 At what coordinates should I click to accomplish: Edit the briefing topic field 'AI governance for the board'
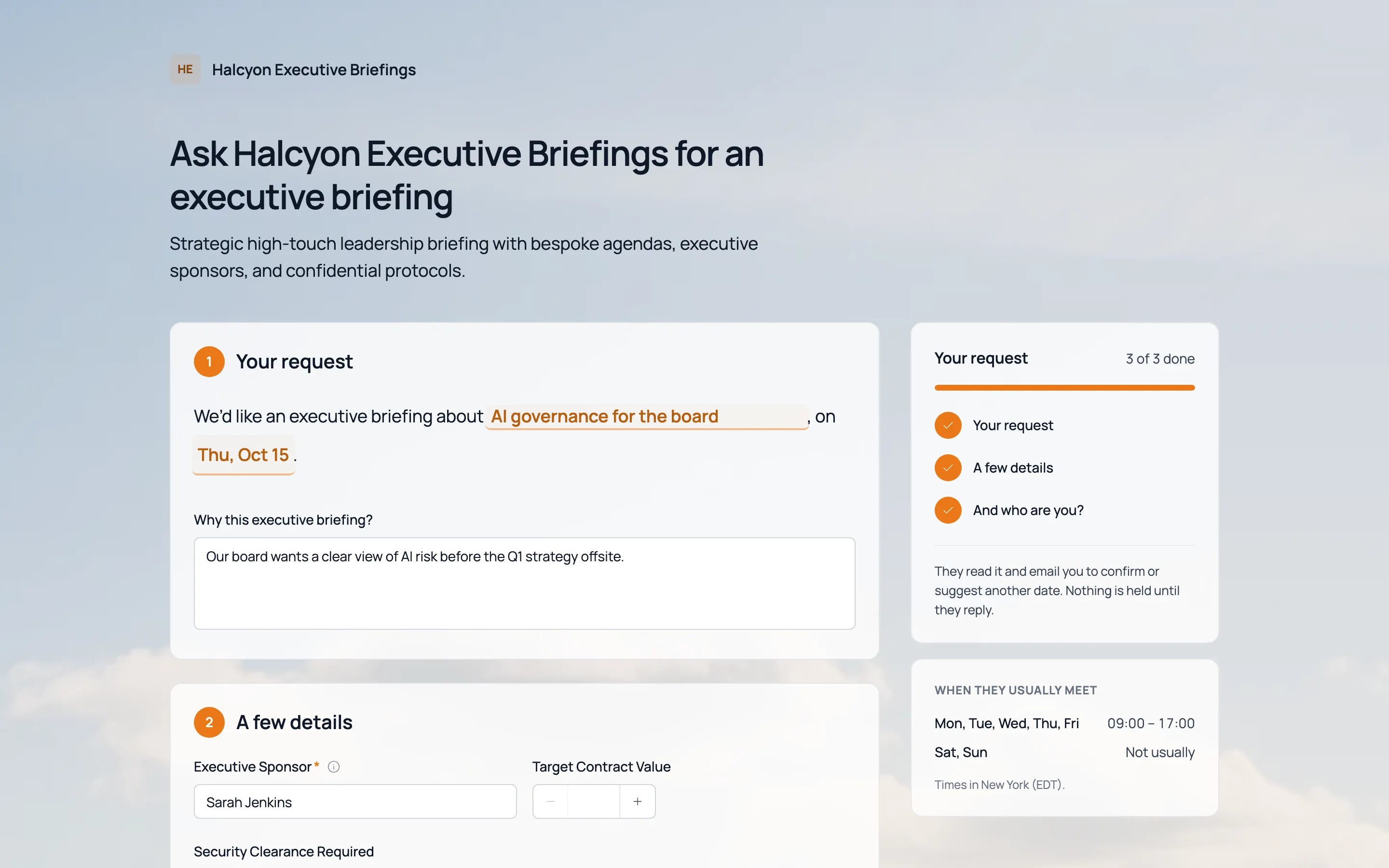647,416
